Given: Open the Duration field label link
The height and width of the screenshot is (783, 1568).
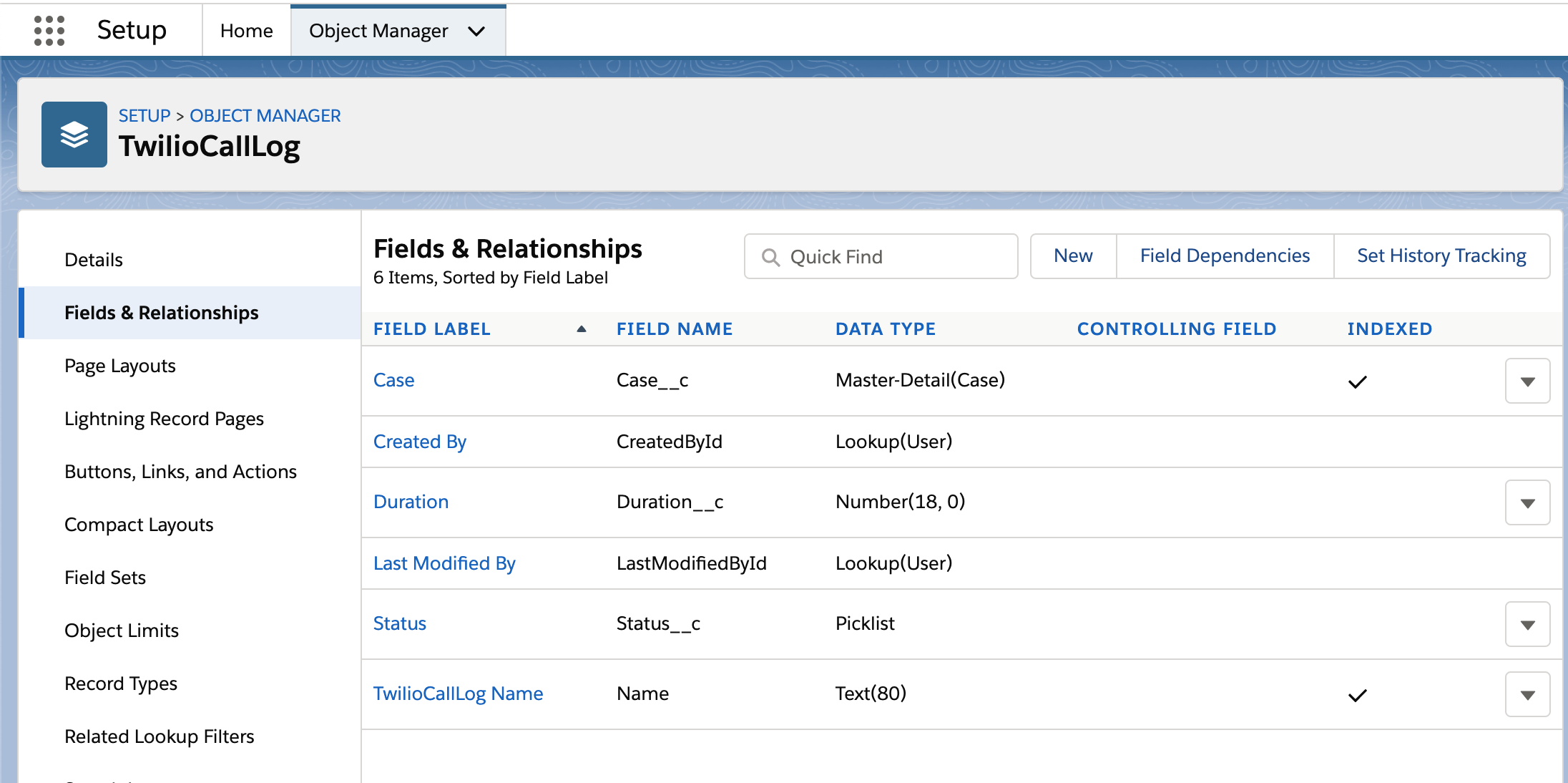Looking at the screenshot, I should click(x=411, y=501).
